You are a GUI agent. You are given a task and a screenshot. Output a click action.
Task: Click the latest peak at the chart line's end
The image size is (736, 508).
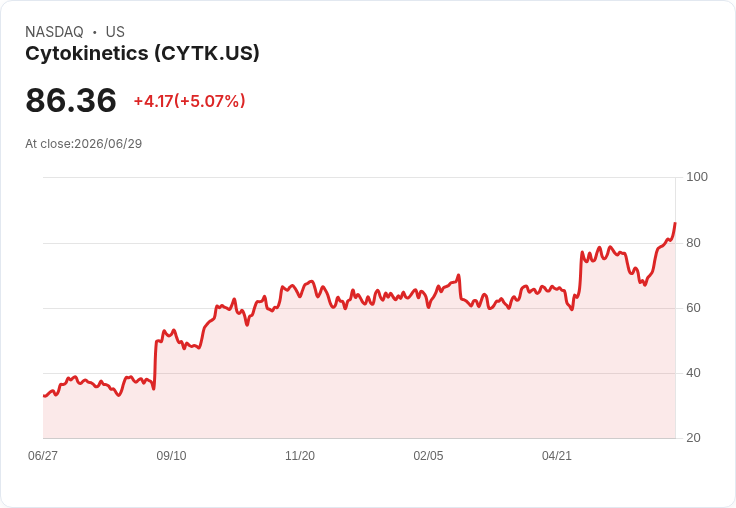[x=675, y=223]
